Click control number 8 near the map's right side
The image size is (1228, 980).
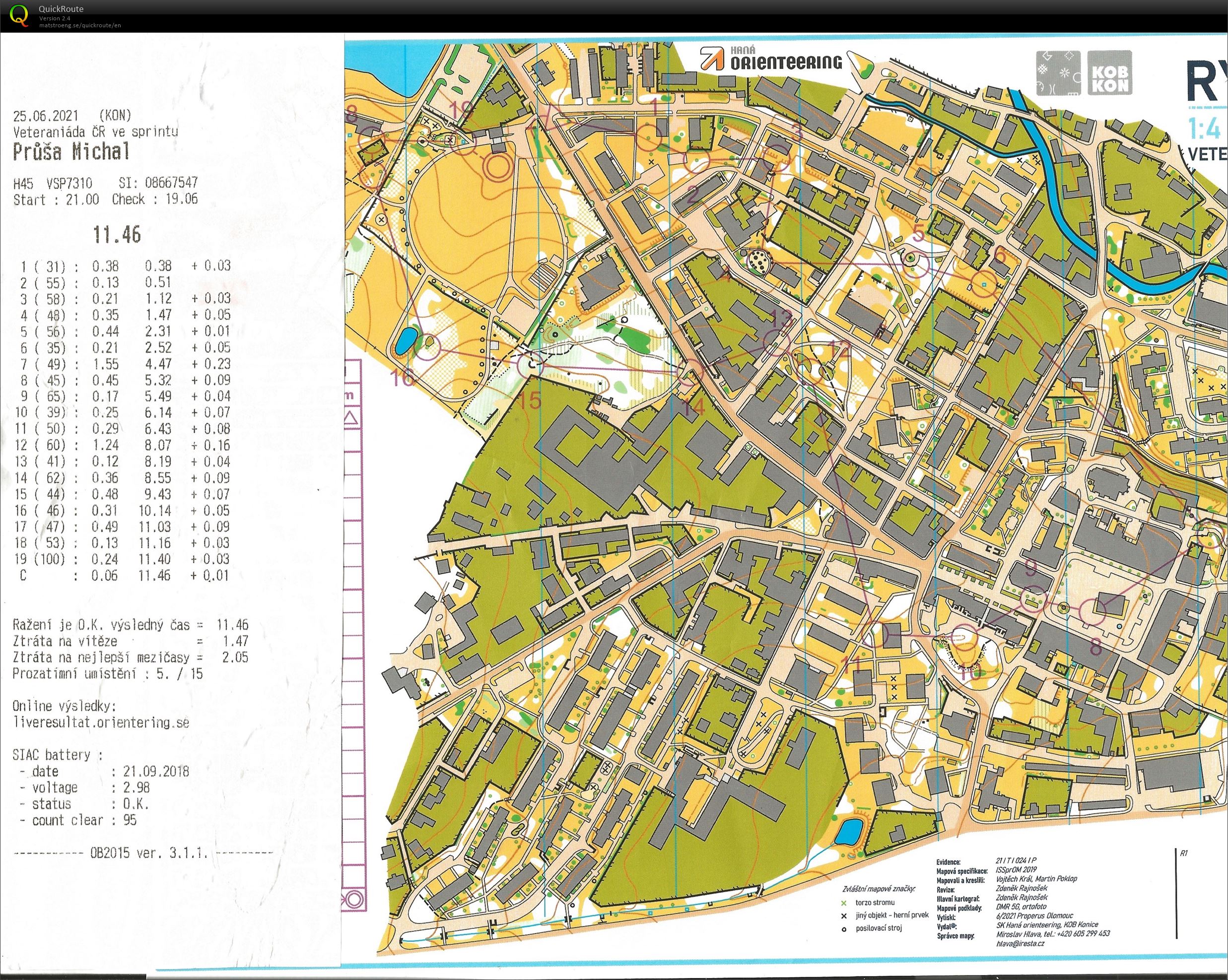click(x=1095, y=648)
